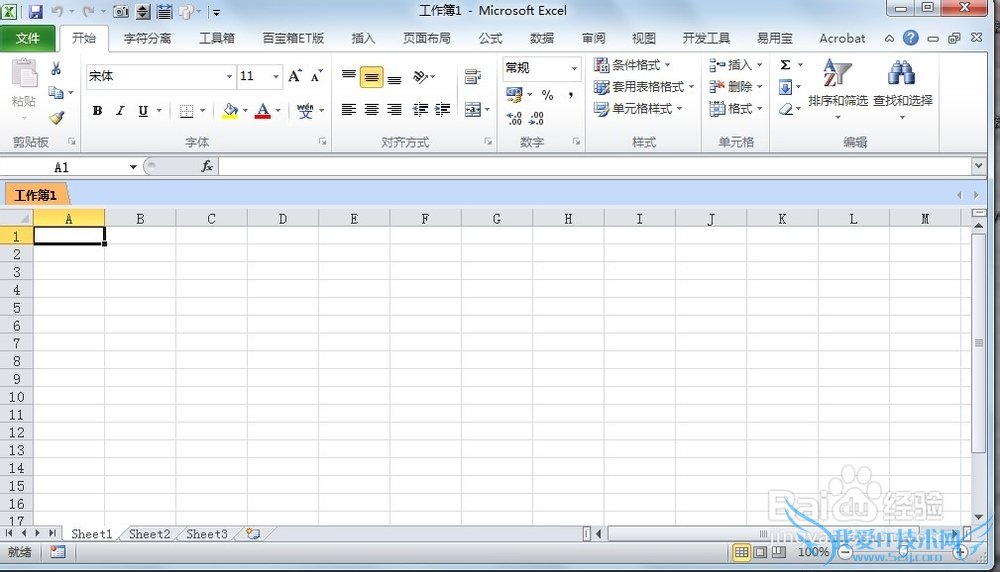Click the orientation text angle icon

pos(421,77)
